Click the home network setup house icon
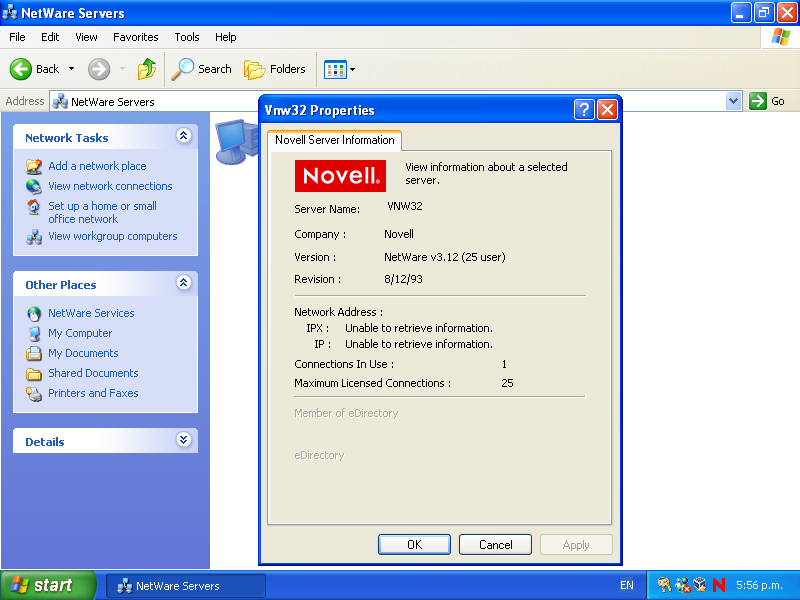 pos(34,207)
